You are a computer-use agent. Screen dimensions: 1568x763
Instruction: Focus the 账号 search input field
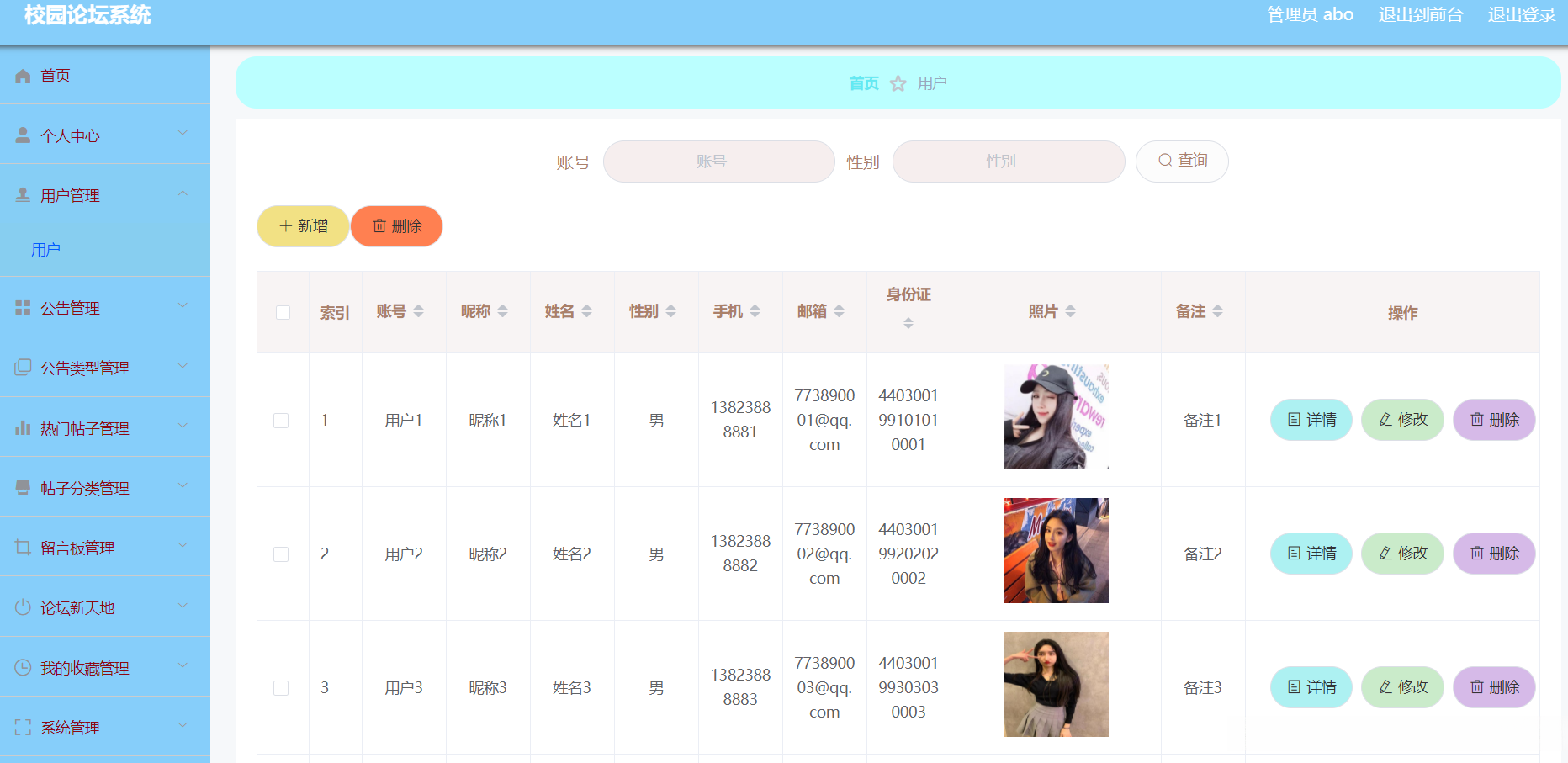tap(718, 162)
